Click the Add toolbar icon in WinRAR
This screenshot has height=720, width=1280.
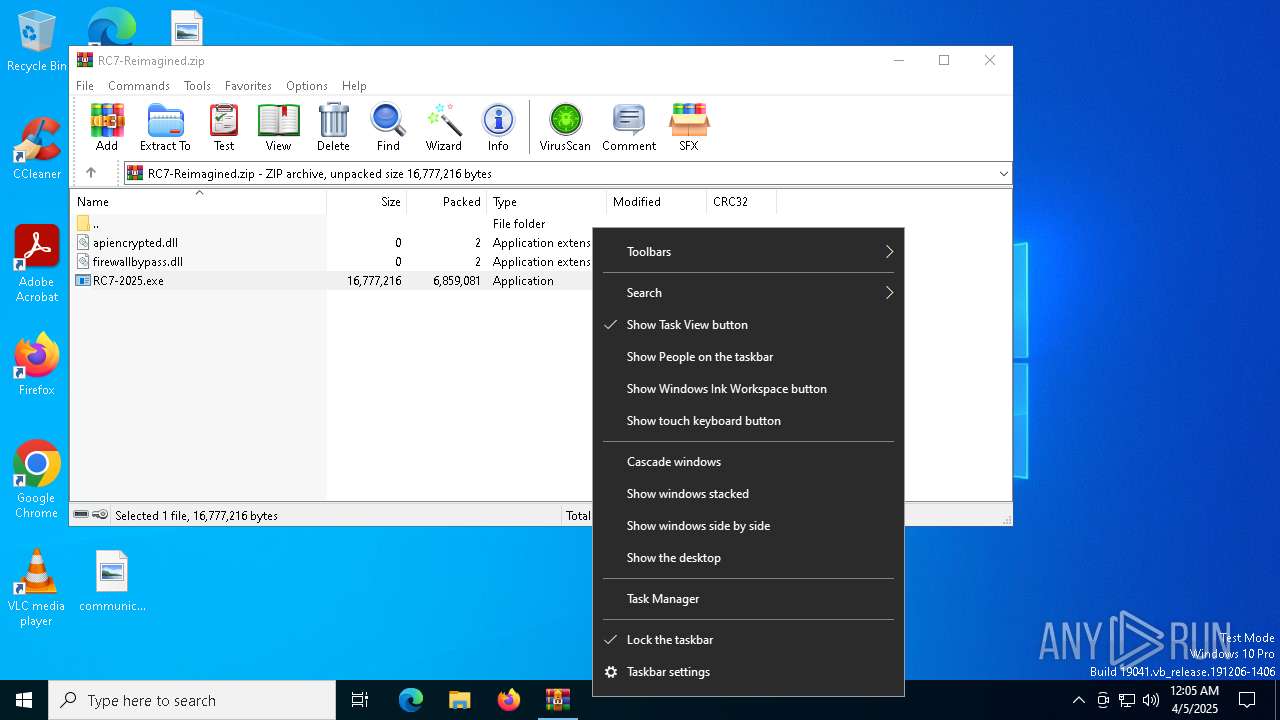click(107, 127)
